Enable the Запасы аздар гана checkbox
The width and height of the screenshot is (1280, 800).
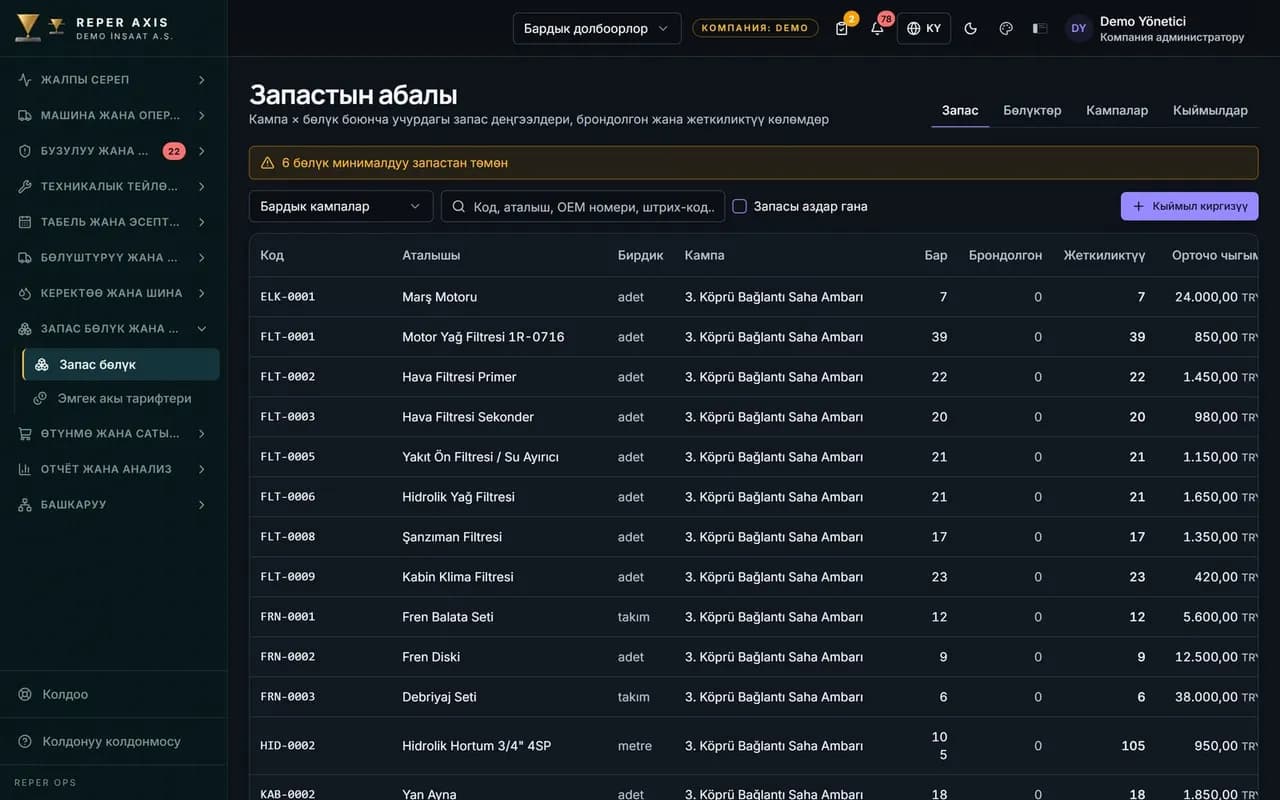(740, 206)
